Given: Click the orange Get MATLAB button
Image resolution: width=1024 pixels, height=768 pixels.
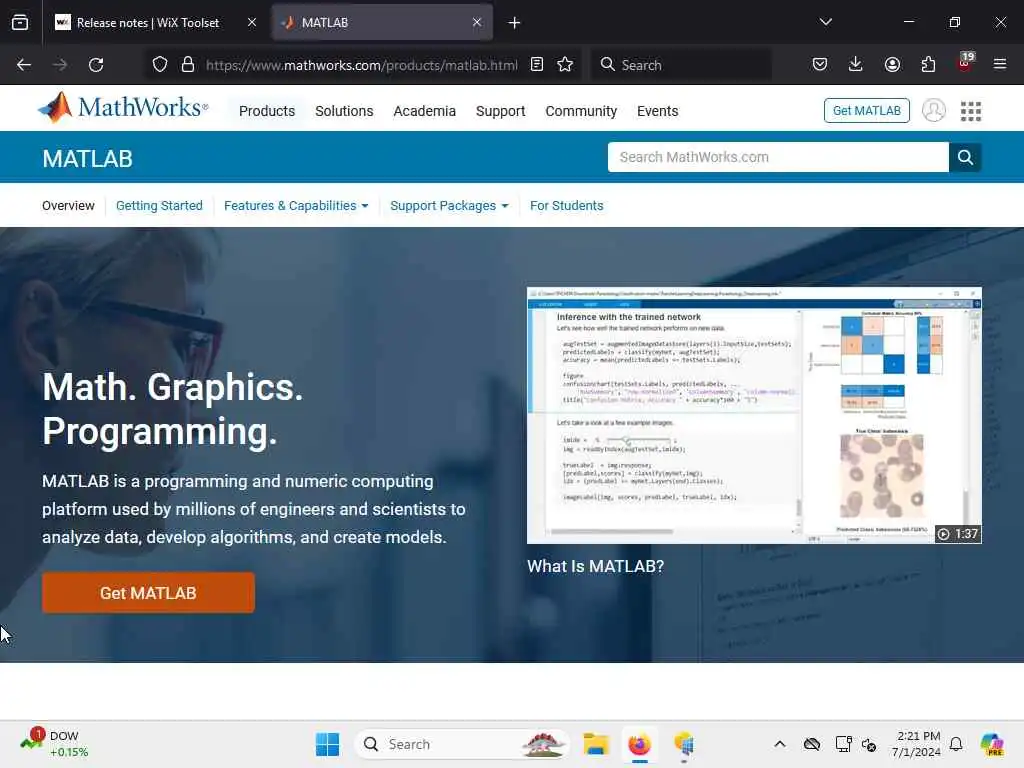Looking at the screenshot, I should [148, 593].
